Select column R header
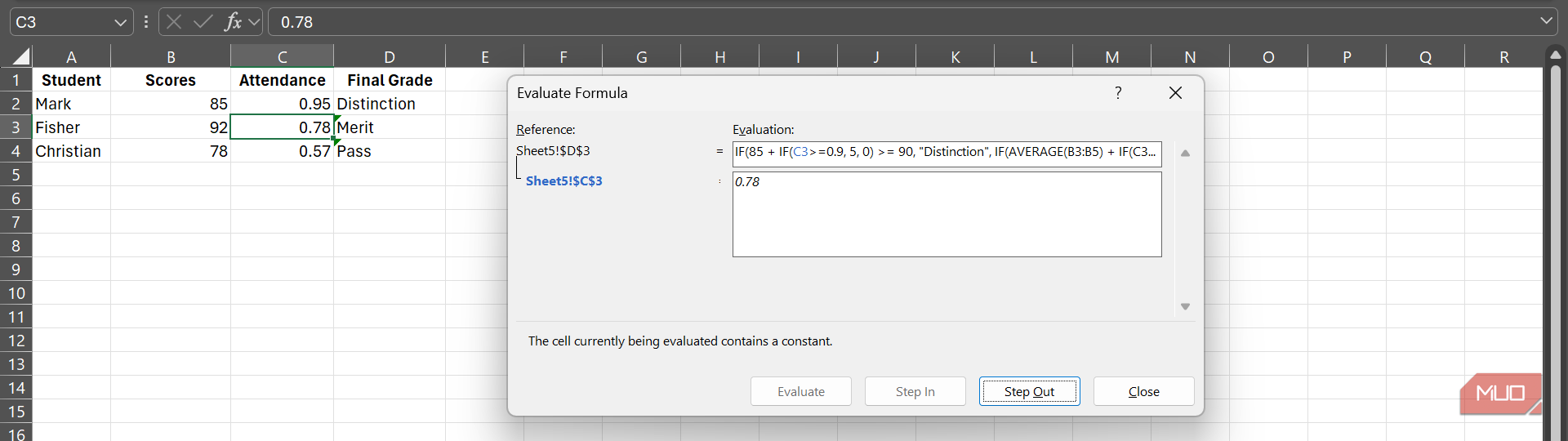 click(x=1503, y=56)
